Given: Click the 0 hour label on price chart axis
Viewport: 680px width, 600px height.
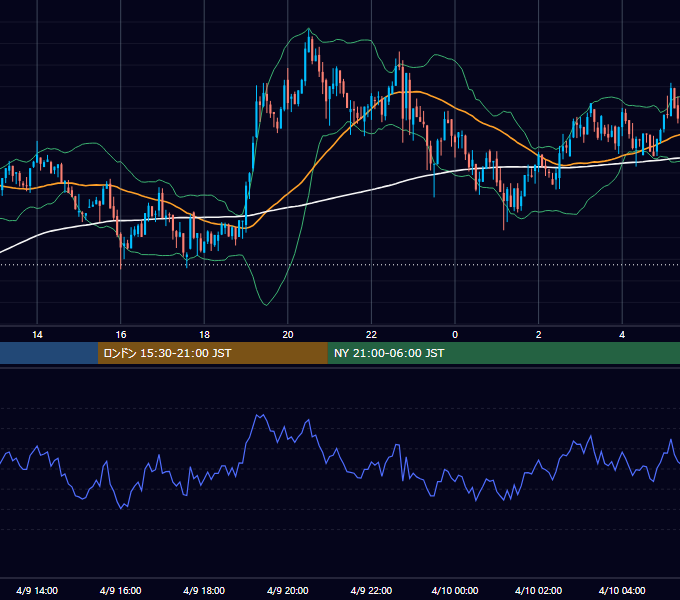Looking at the screenshot, I should pyautogui.click(x=455, y=335).
